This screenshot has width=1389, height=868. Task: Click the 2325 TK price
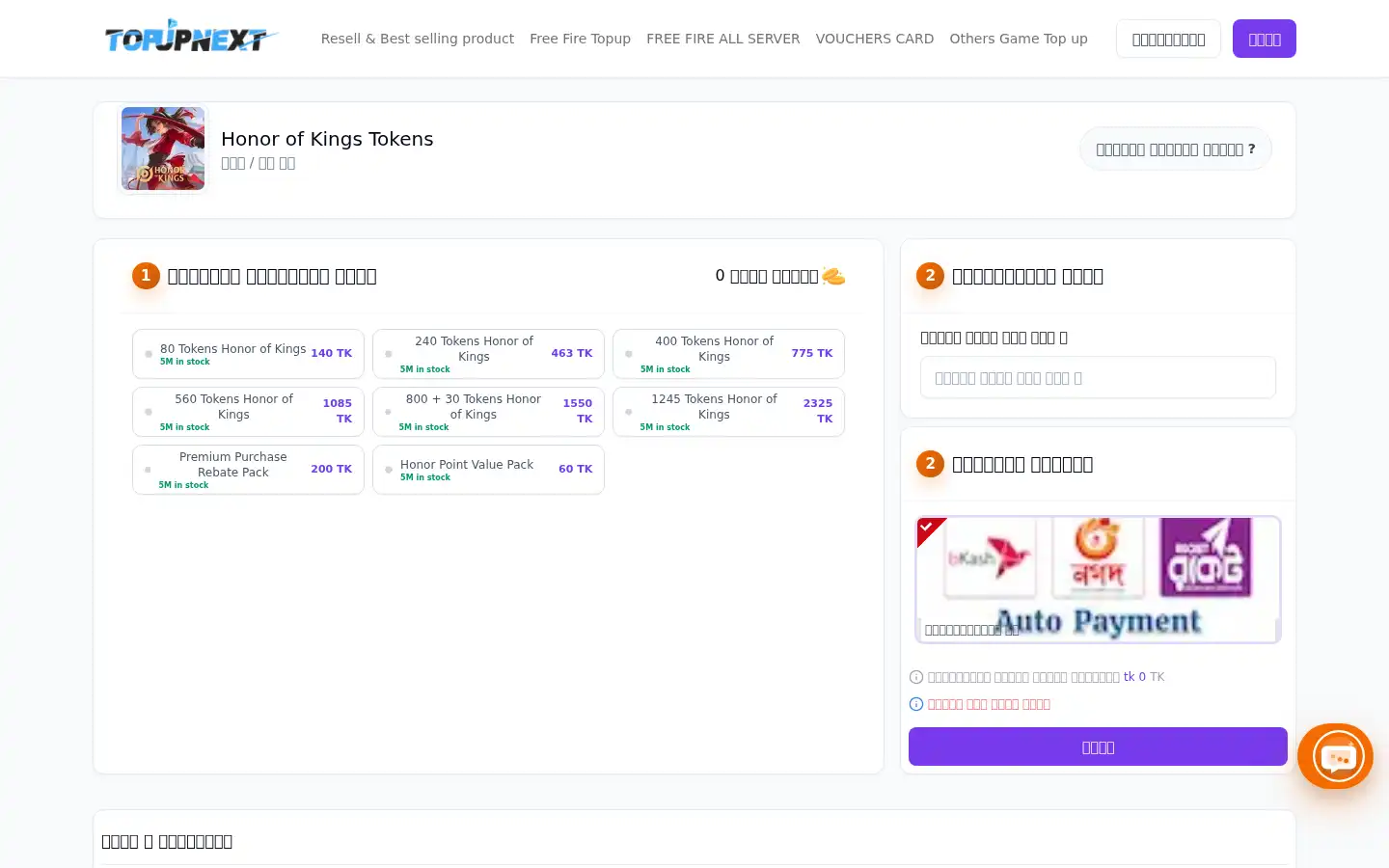coord(818,411)
